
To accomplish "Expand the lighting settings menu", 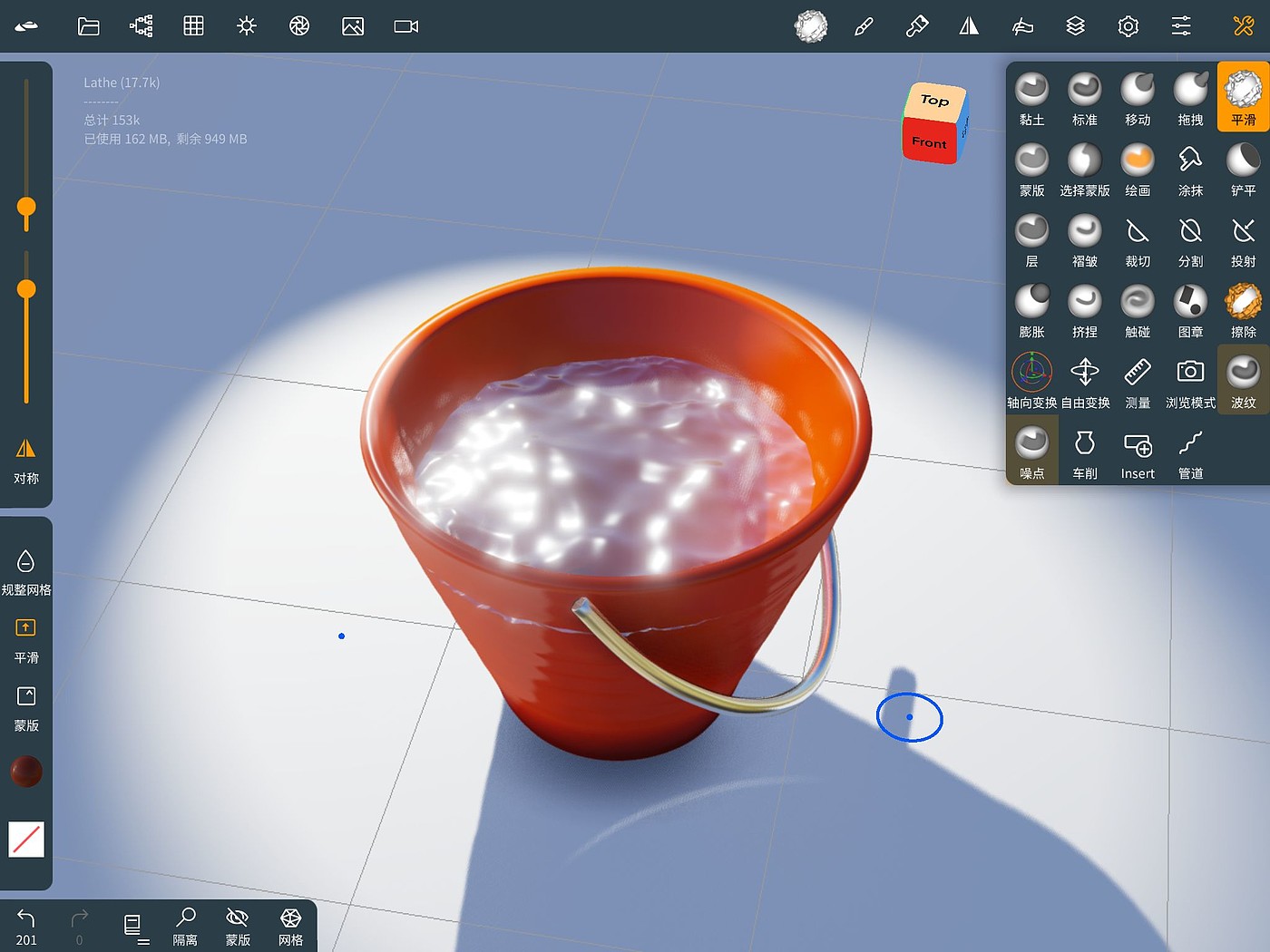I will click(x=247, y=26).
